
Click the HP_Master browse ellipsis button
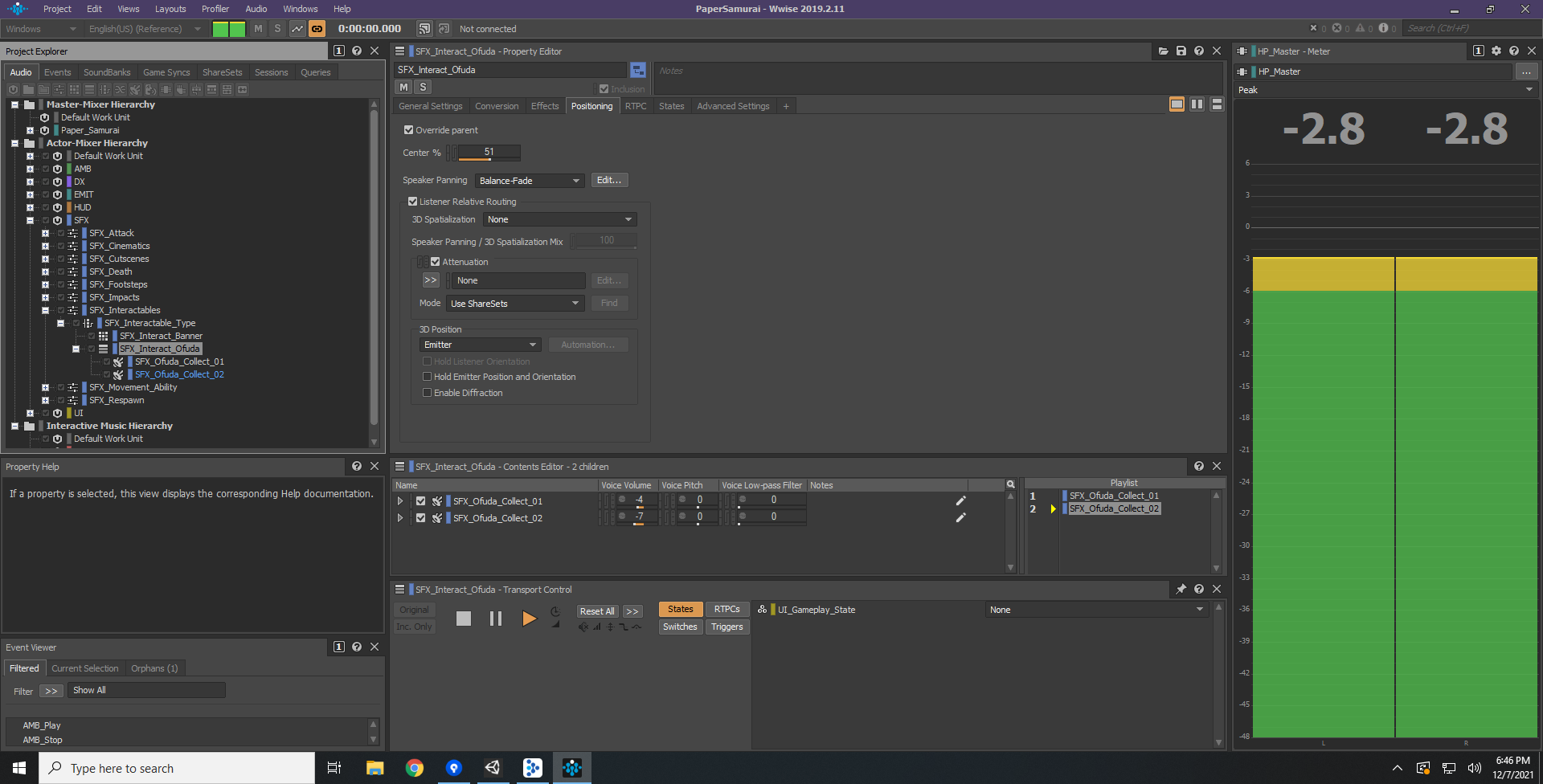pyautogui.click(x=1526, y=71)
